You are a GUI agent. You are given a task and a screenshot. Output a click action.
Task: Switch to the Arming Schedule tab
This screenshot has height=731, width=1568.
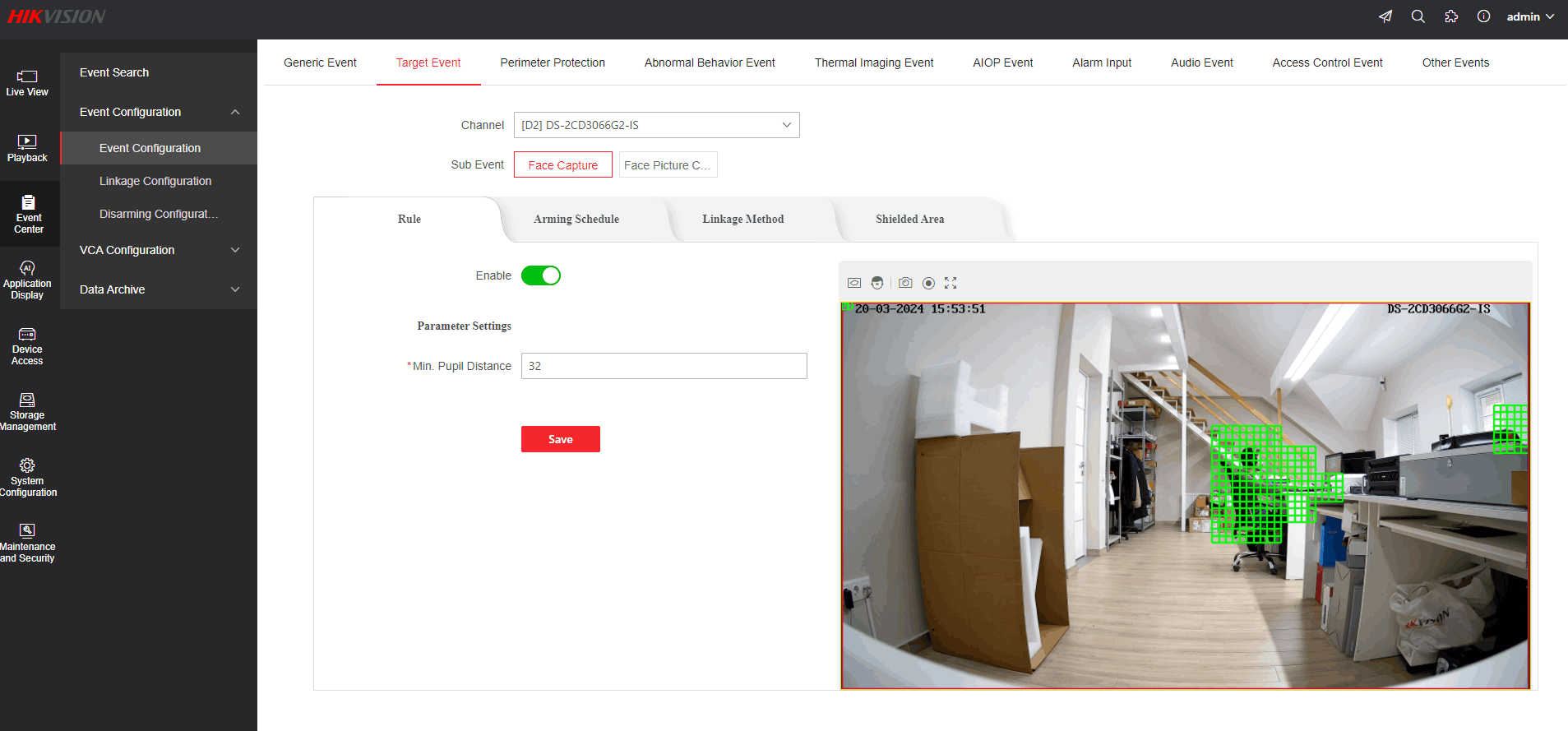(x=576, y=220)
